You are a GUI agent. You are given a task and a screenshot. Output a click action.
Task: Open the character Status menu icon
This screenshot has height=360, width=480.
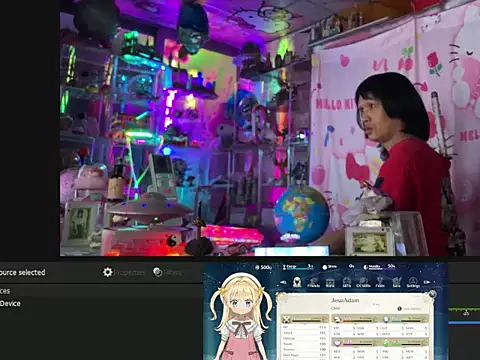point(297,282)
